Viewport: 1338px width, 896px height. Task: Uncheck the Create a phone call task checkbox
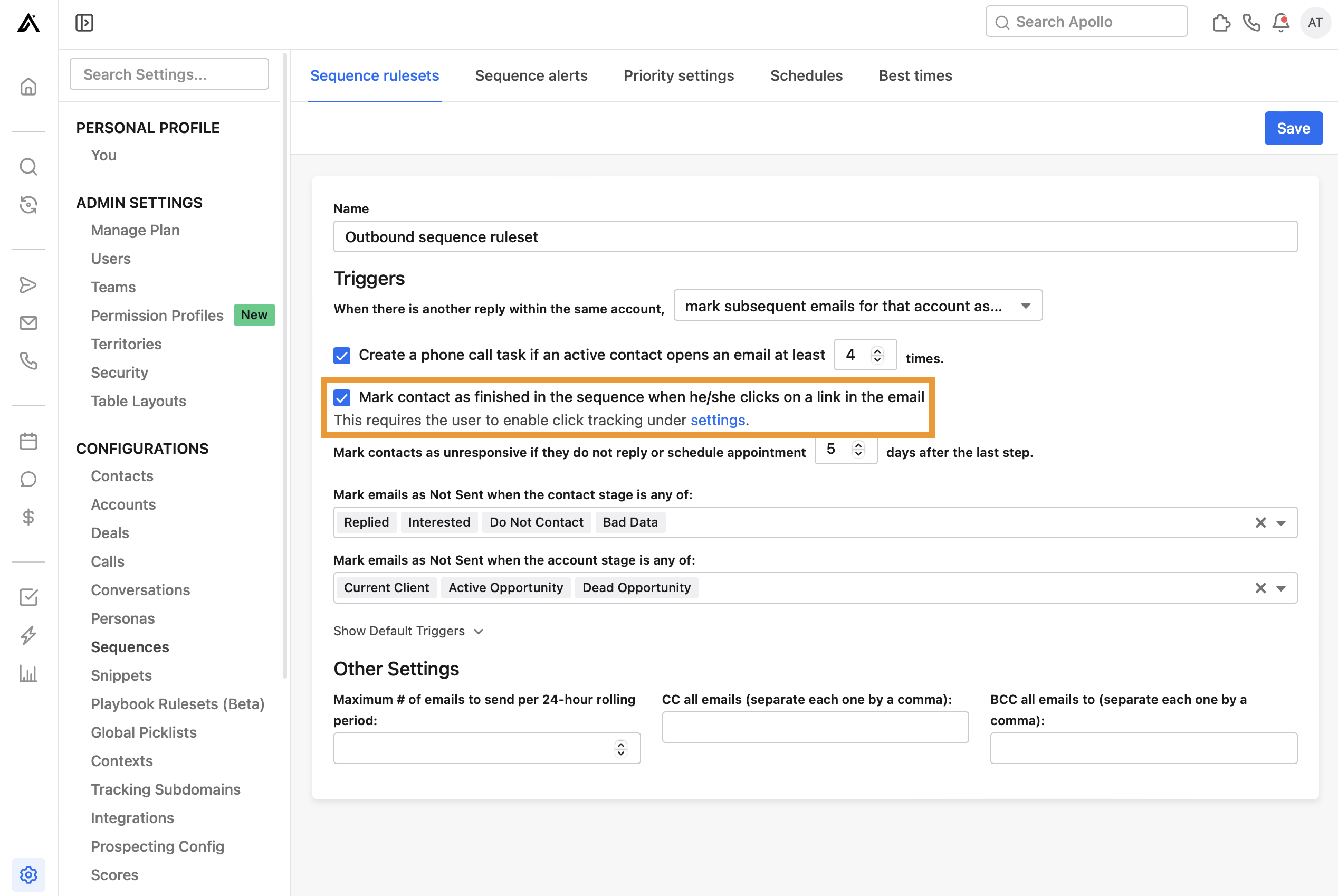point(342,356)
